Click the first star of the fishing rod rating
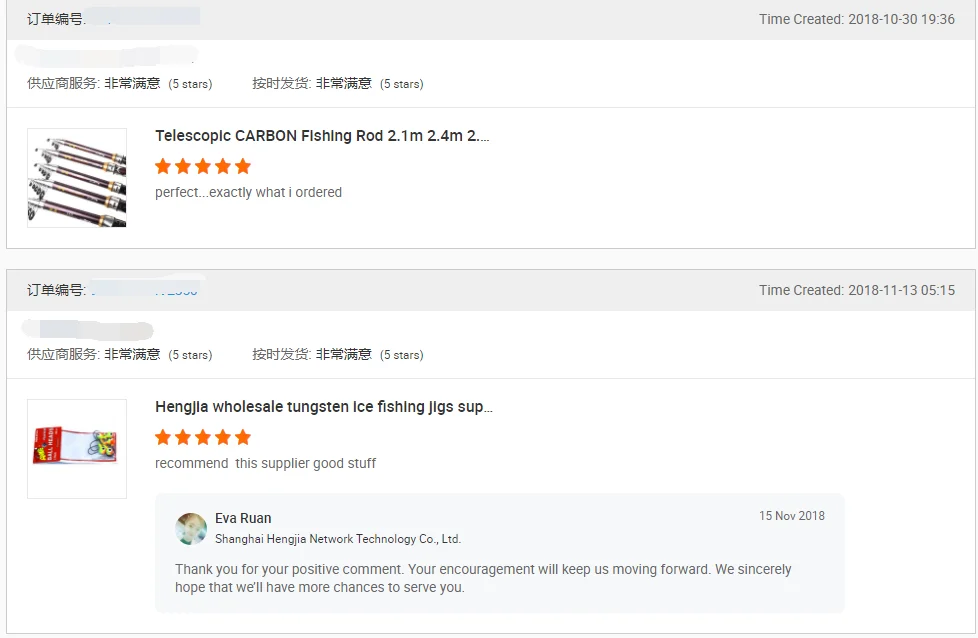The height and width of the screenshot is (638, 978). point(163,166)
